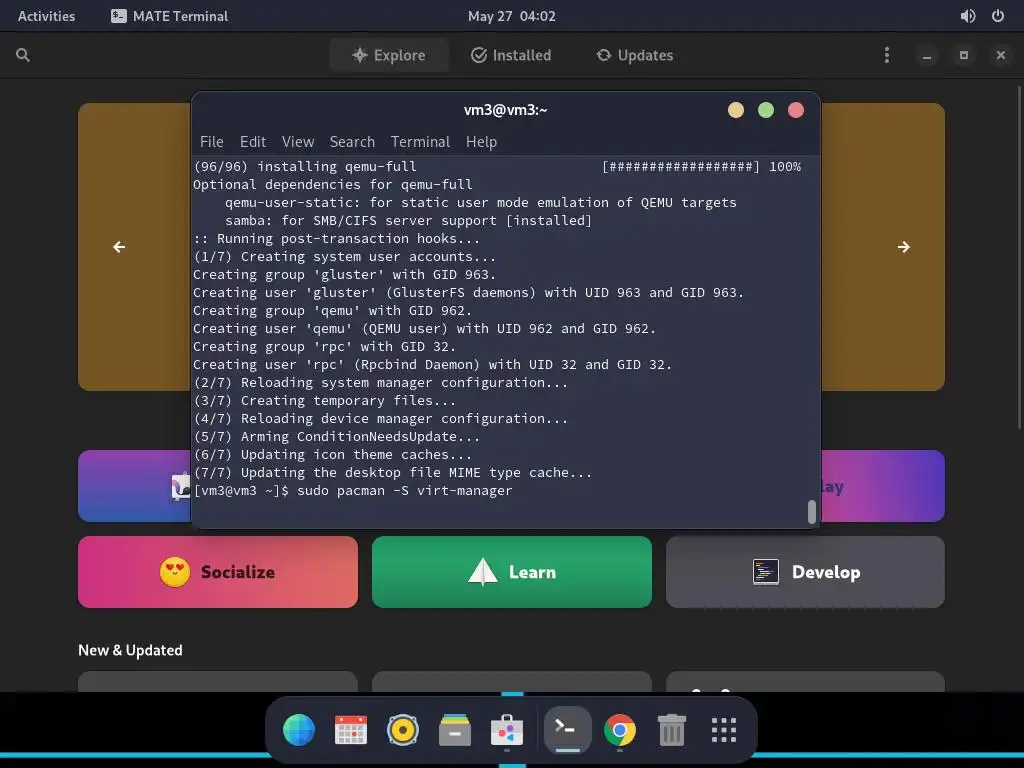The width and height of the screenshot is (1024, 768).
Task: Click the yellow minimize button on terminal
Action: pos(736,110)
